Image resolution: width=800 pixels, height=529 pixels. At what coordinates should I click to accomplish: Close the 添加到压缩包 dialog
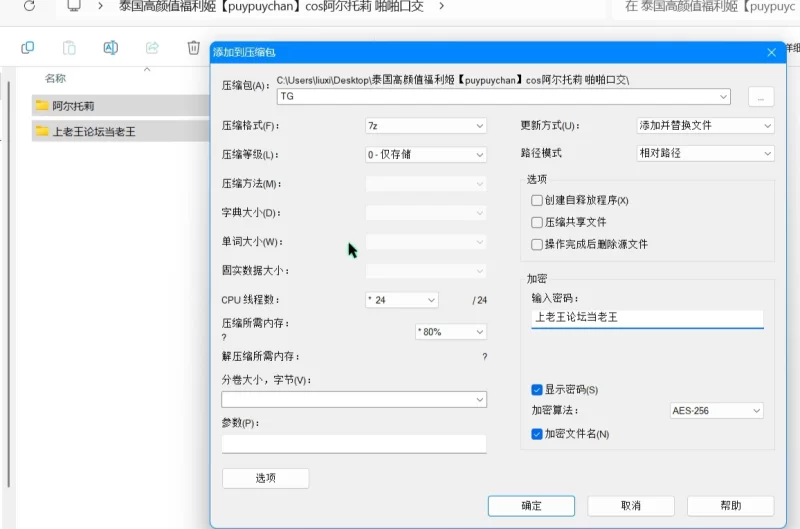tap(771, 52)
